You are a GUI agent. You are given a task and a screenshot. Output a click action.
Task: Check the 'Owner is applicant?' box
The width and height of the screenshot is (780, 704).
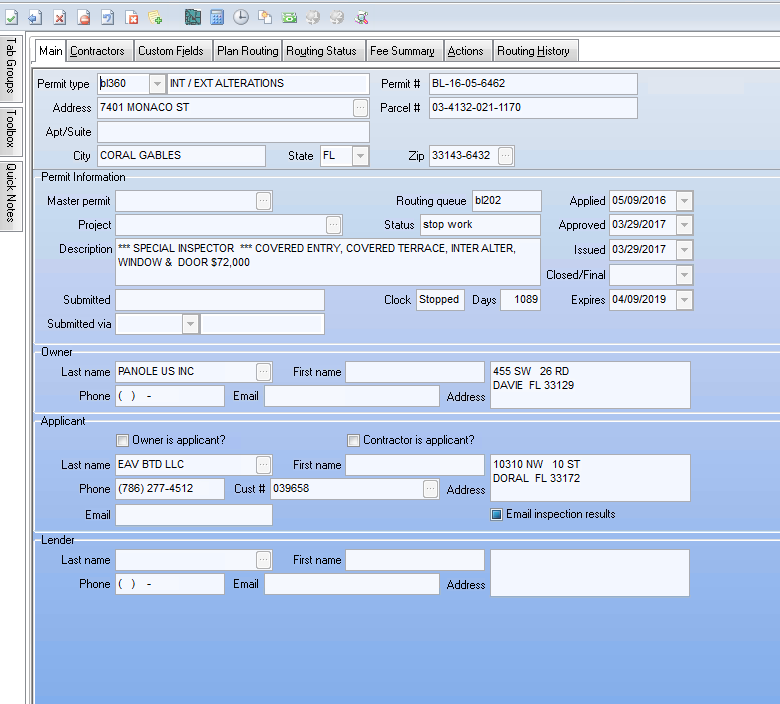point(123,440)
